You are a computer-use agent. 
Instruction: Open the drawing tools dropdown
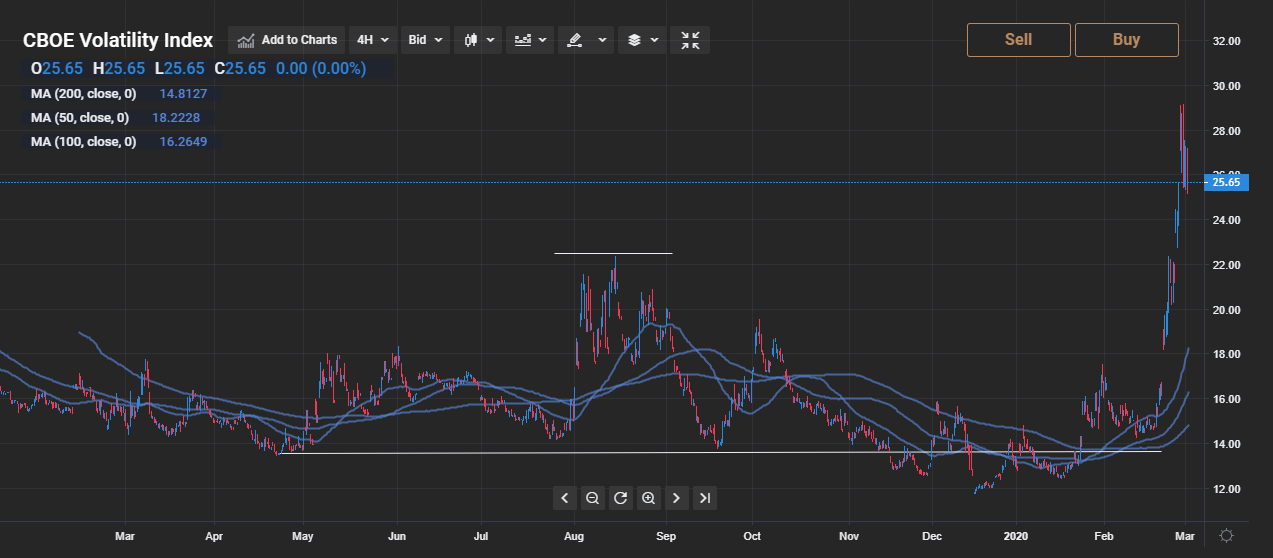(x=584, y=40)
